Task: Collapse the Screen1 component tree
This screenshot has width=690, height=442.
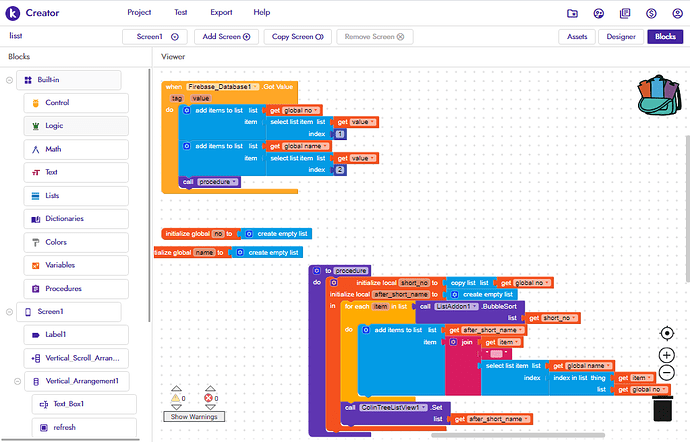Action: [9, 312]
